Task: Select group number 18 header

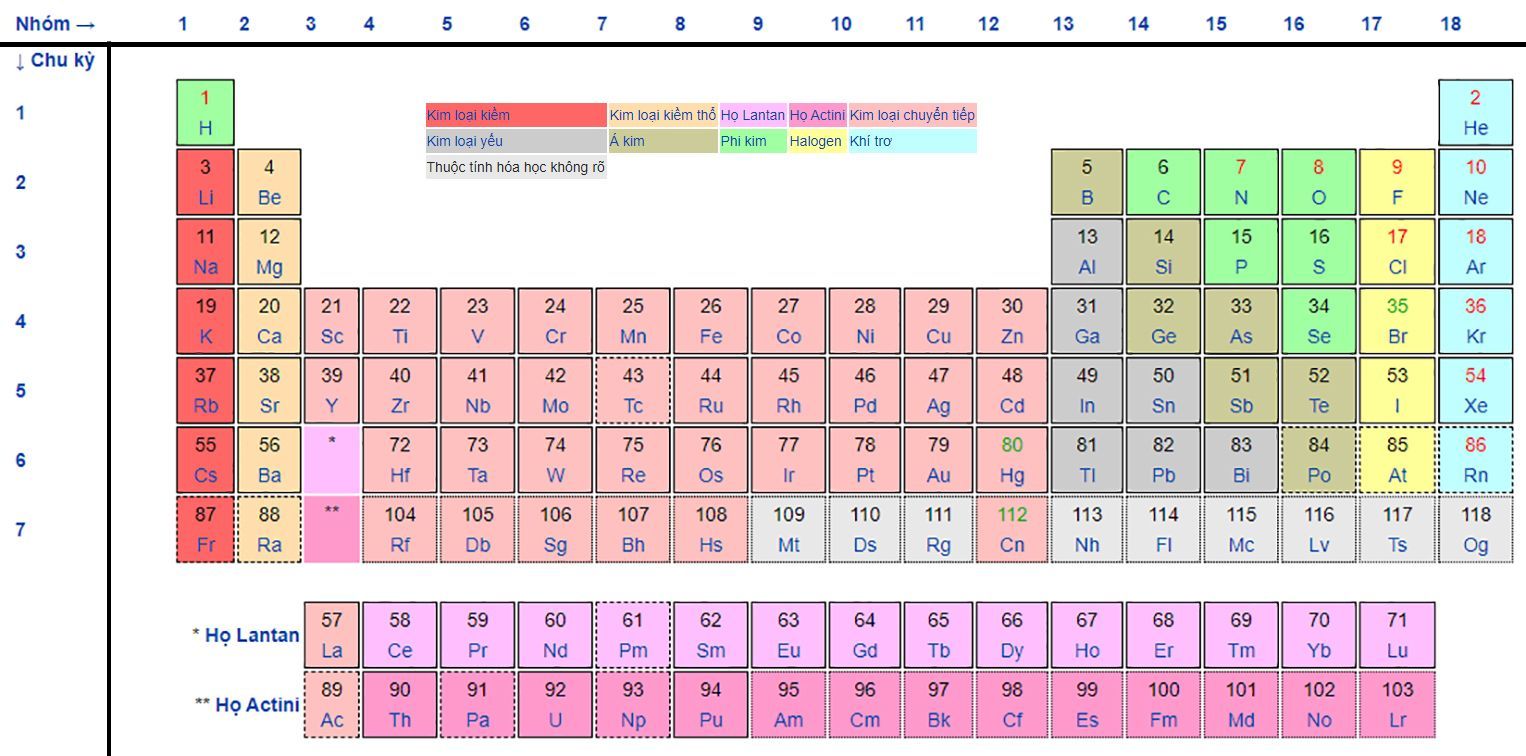Action: point(1450,23)
